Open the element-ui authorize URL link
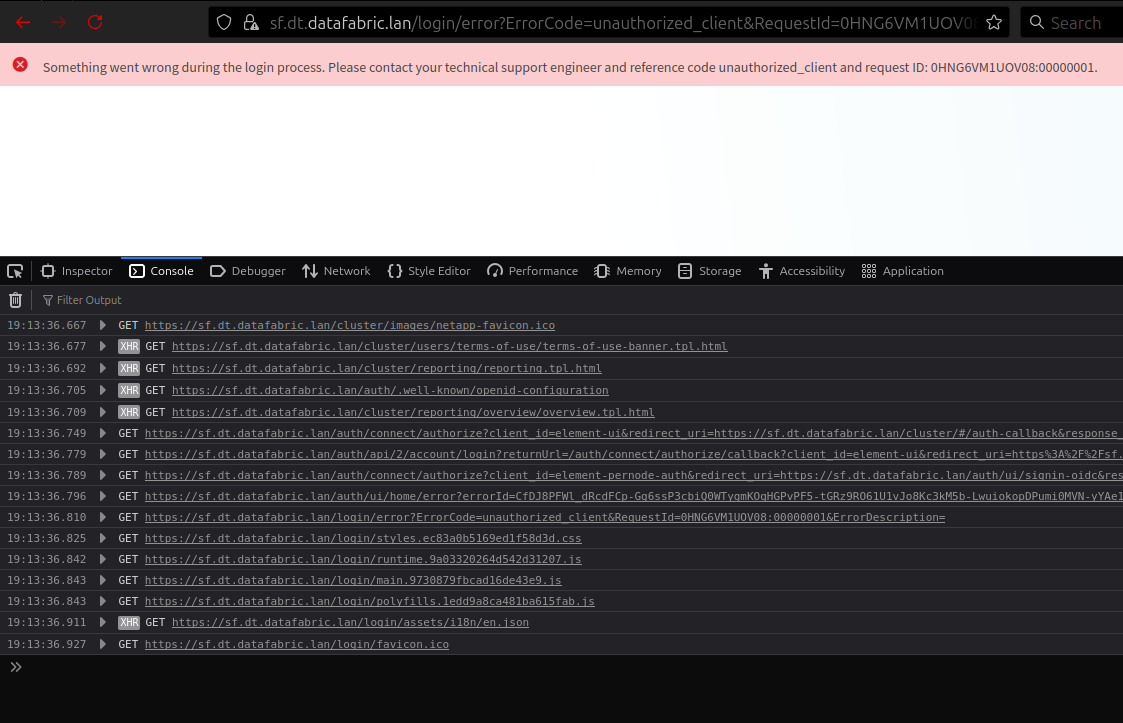Screen dimensions: 1123x723 (x=634, y=434)
